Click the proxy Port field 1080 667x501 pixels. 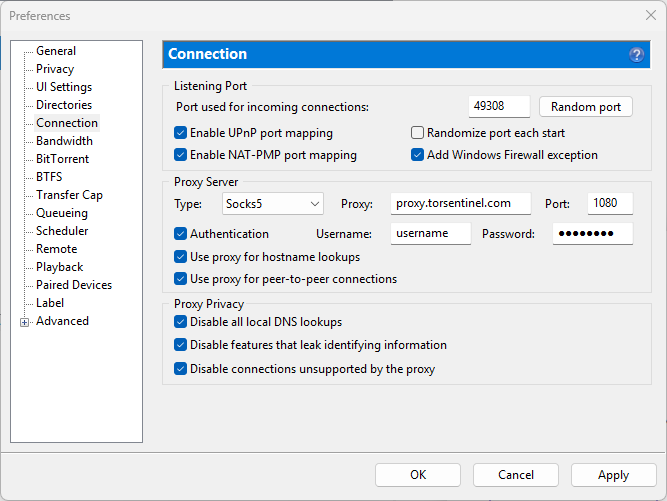tap(610, 203)
